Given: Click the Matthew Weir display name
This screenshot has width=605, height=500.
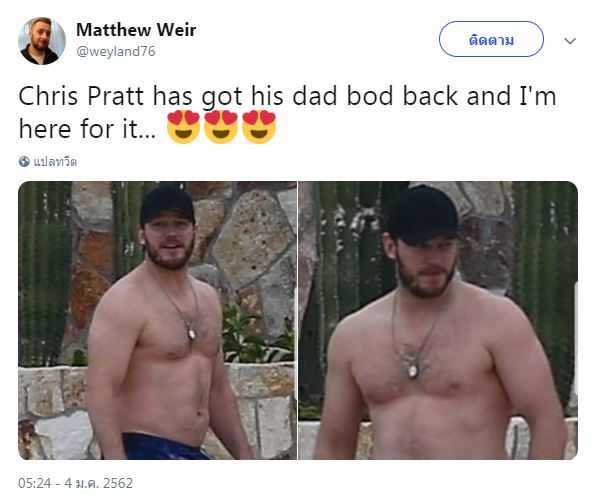Looking at the screenshot, I should tap(136, 30).
